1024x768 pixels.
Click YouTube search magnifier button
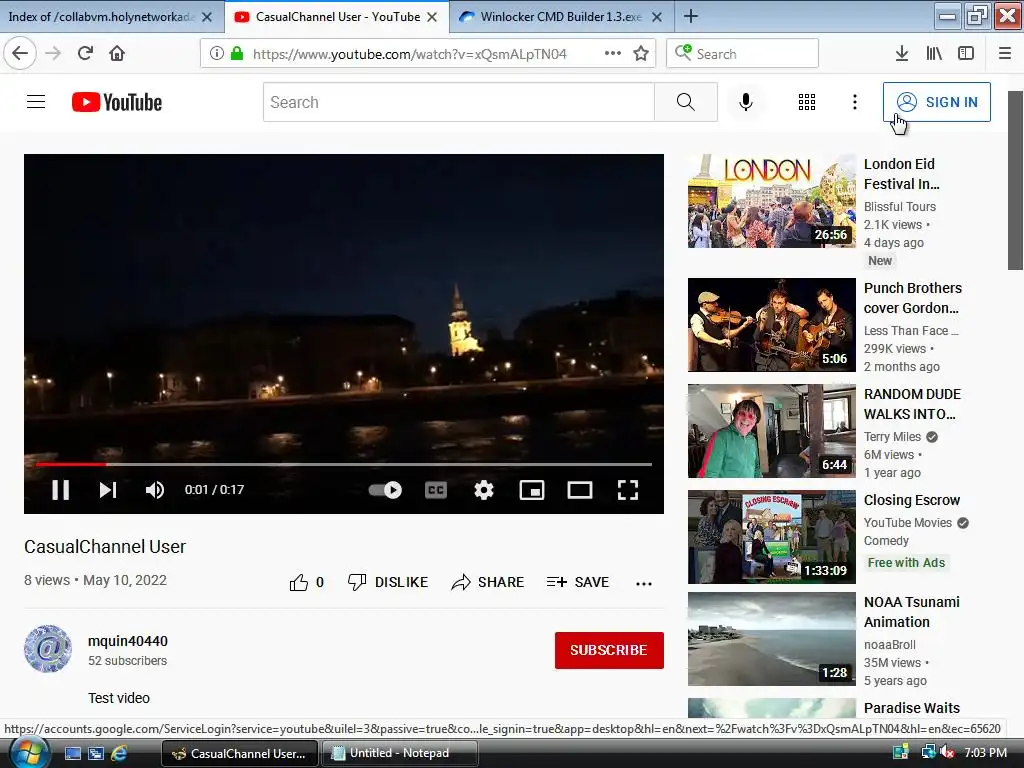tap(686, 102)
